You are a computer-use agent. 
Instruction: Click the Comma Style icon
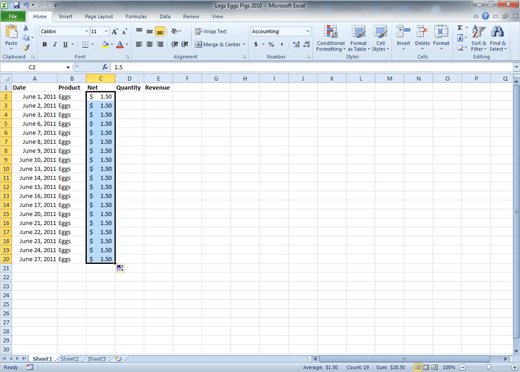click(x=282, y=44)
